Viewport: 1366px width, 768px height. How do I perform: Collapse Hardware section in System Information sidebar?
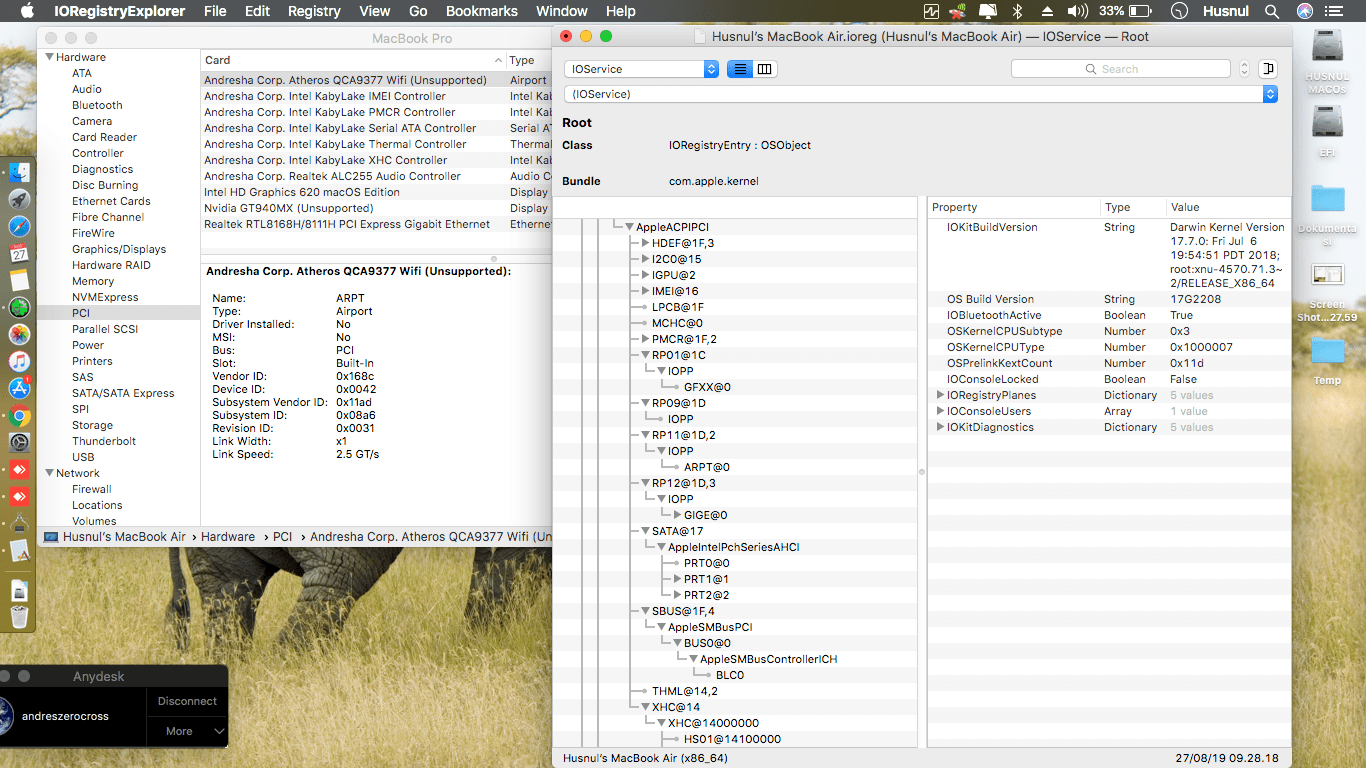50,57
